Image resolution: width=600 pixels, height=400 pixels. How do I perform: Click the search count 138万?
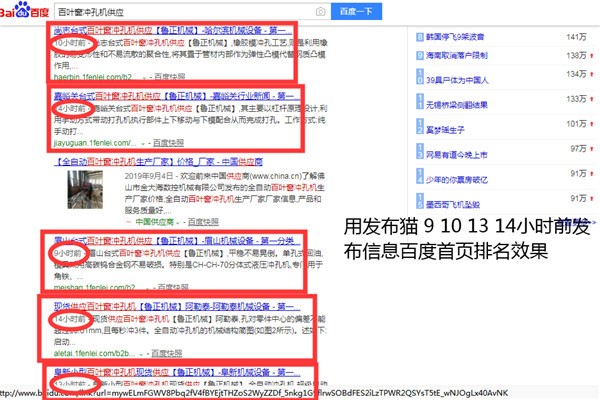(576, 56)
